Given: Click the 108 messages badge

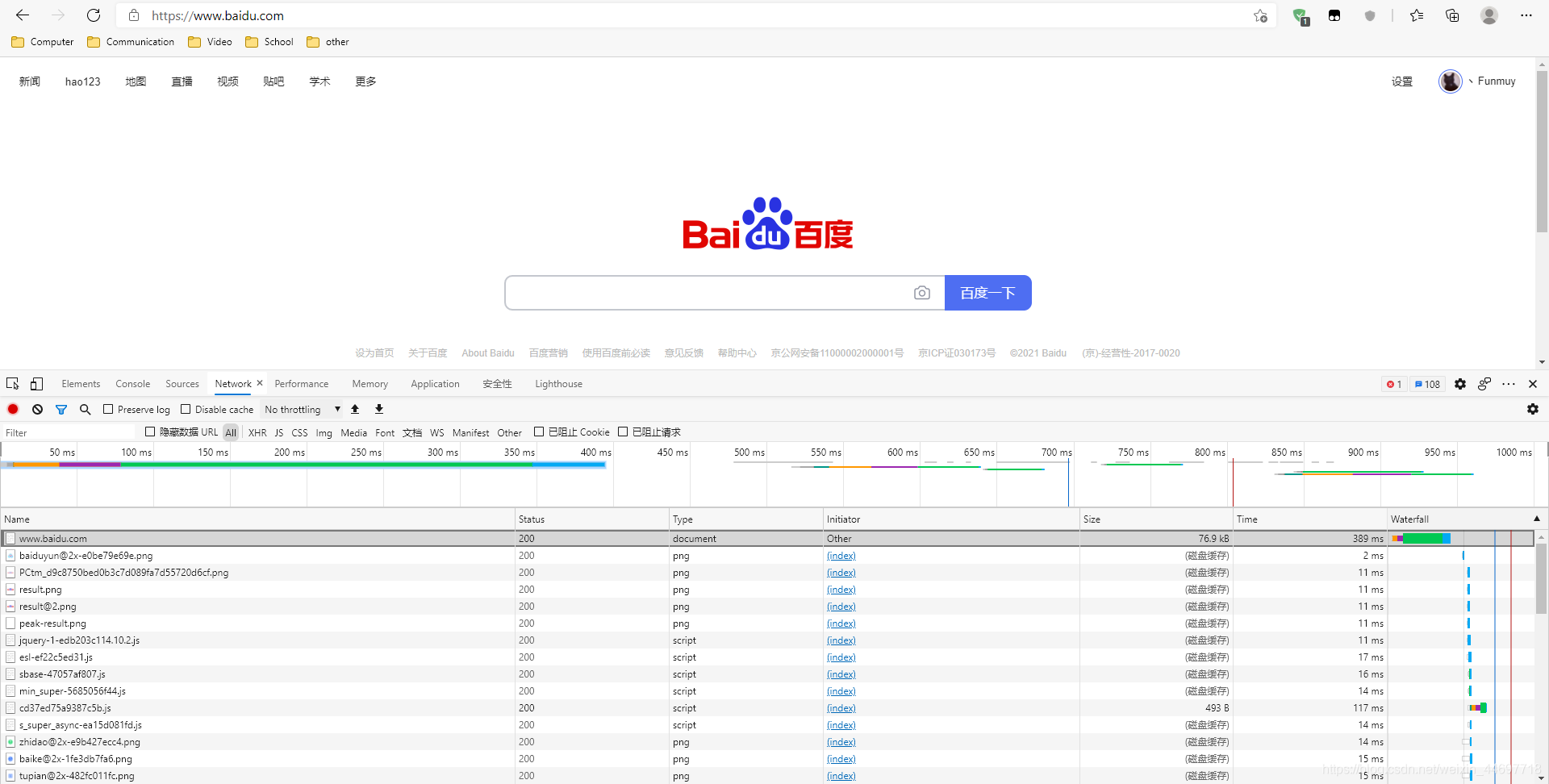Looking at the screenshot, I should tap(1427, 384).
